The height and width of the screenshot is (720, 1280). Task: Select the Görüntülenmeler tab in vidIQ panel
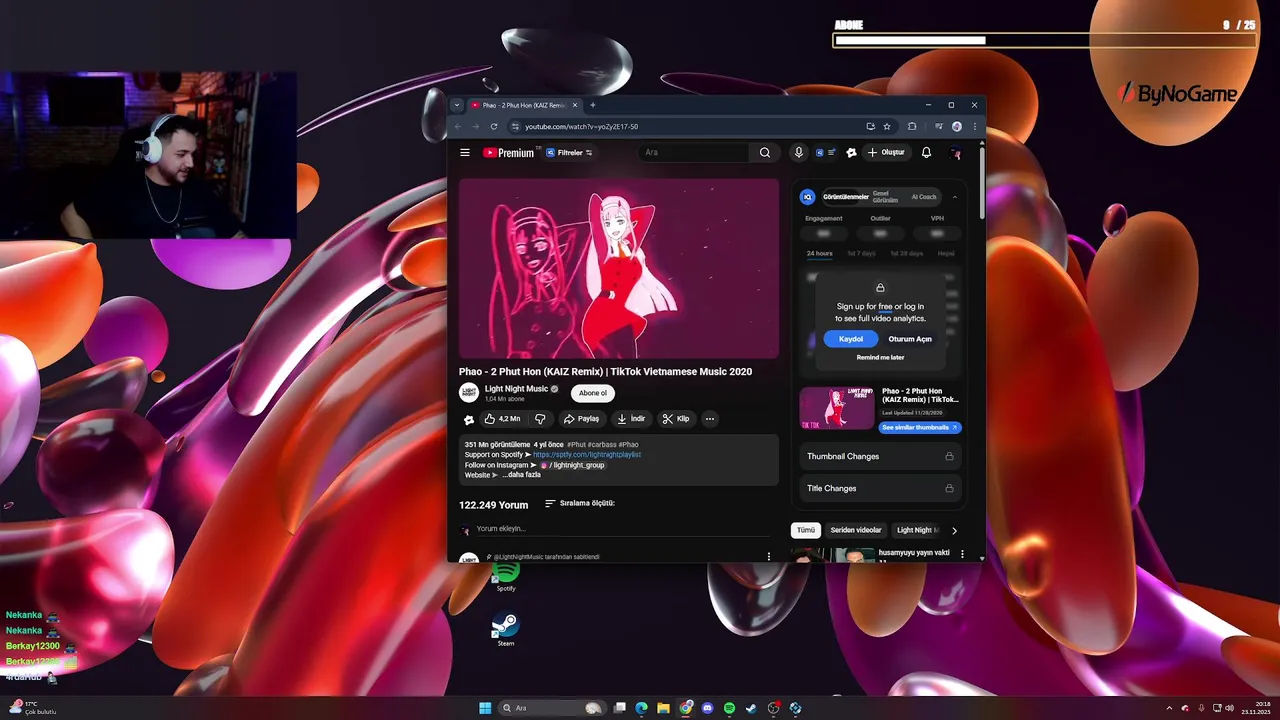pyautogui.click(x=846, y=197)
